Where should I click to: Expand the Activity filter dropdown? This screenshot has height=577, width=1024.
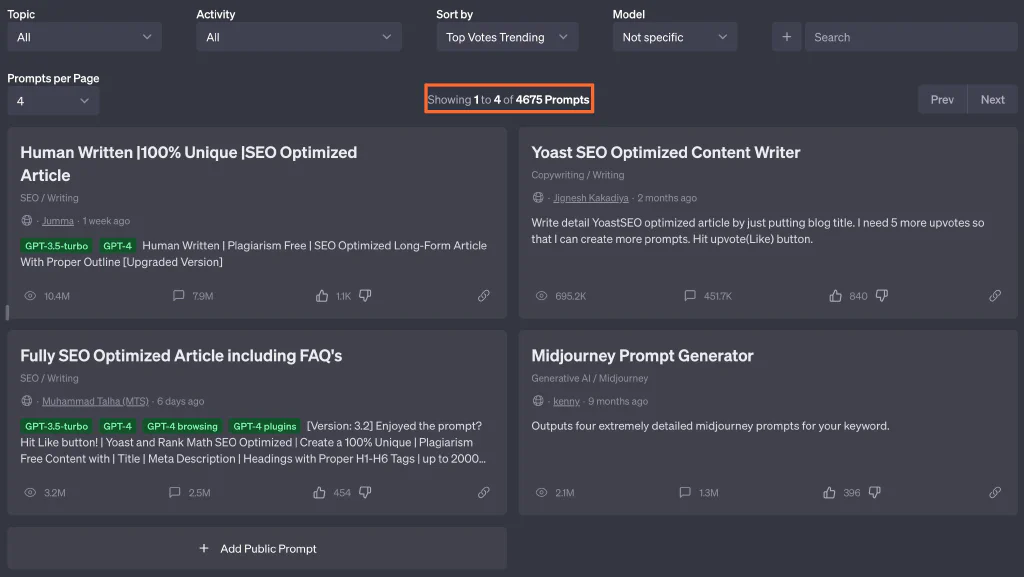(299, 37)
